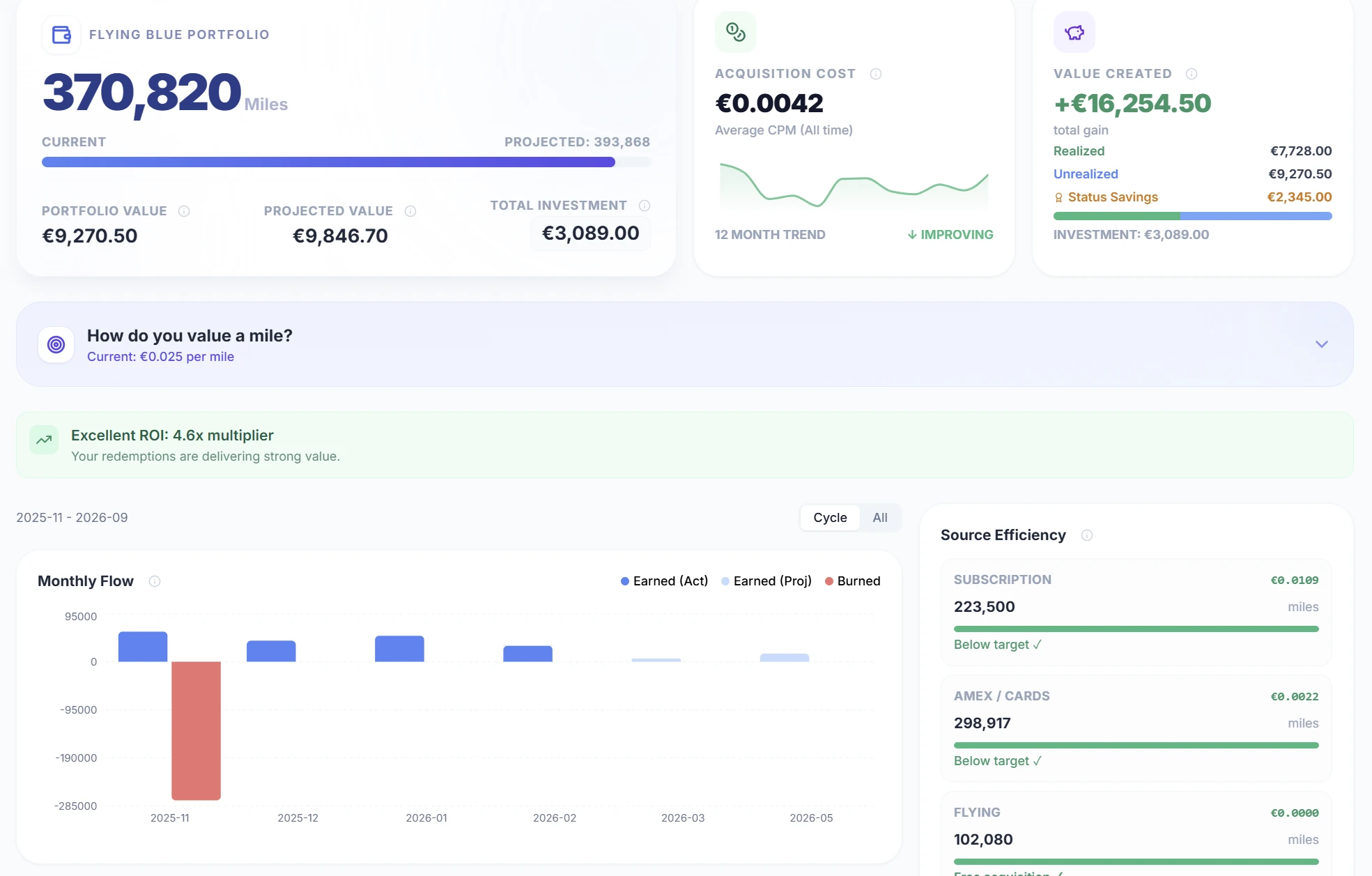This screenshot has width=1372, height=876.
Task: Open the Value Created info tooltip
Action: 1191,73
